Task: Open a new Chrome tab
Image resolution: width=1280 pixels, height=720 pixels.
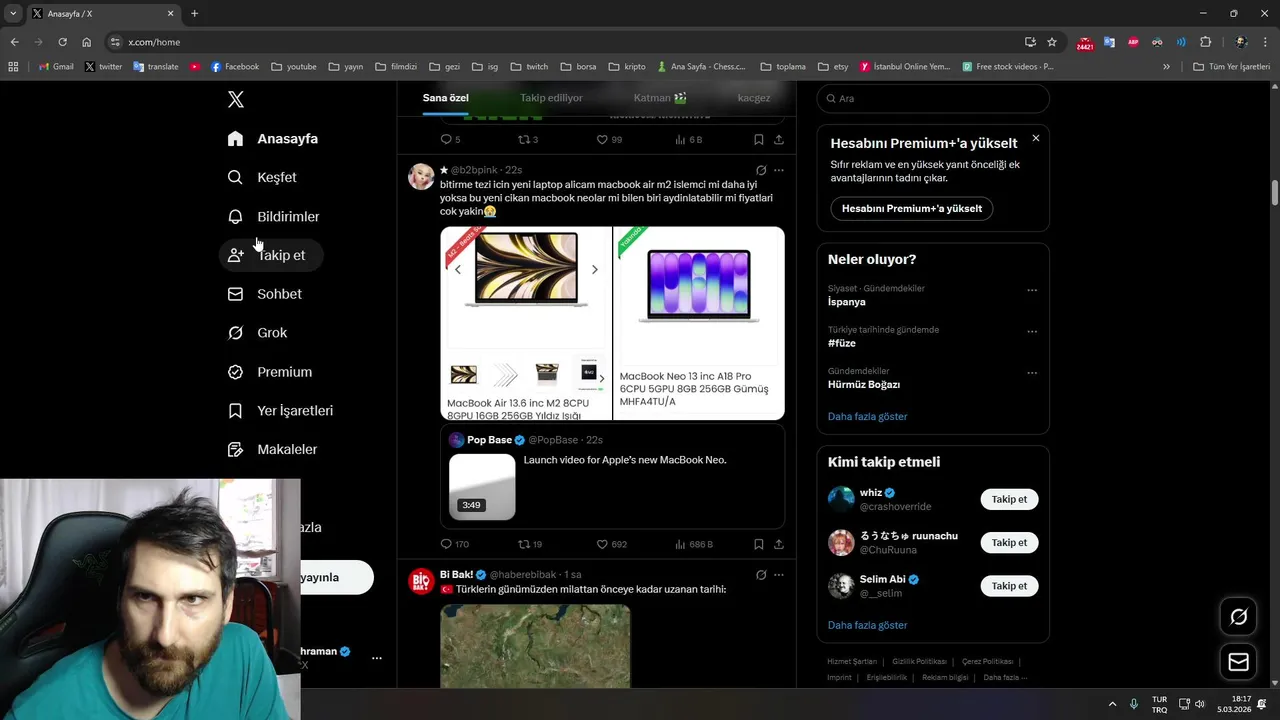Action: [x=194, y=14]
